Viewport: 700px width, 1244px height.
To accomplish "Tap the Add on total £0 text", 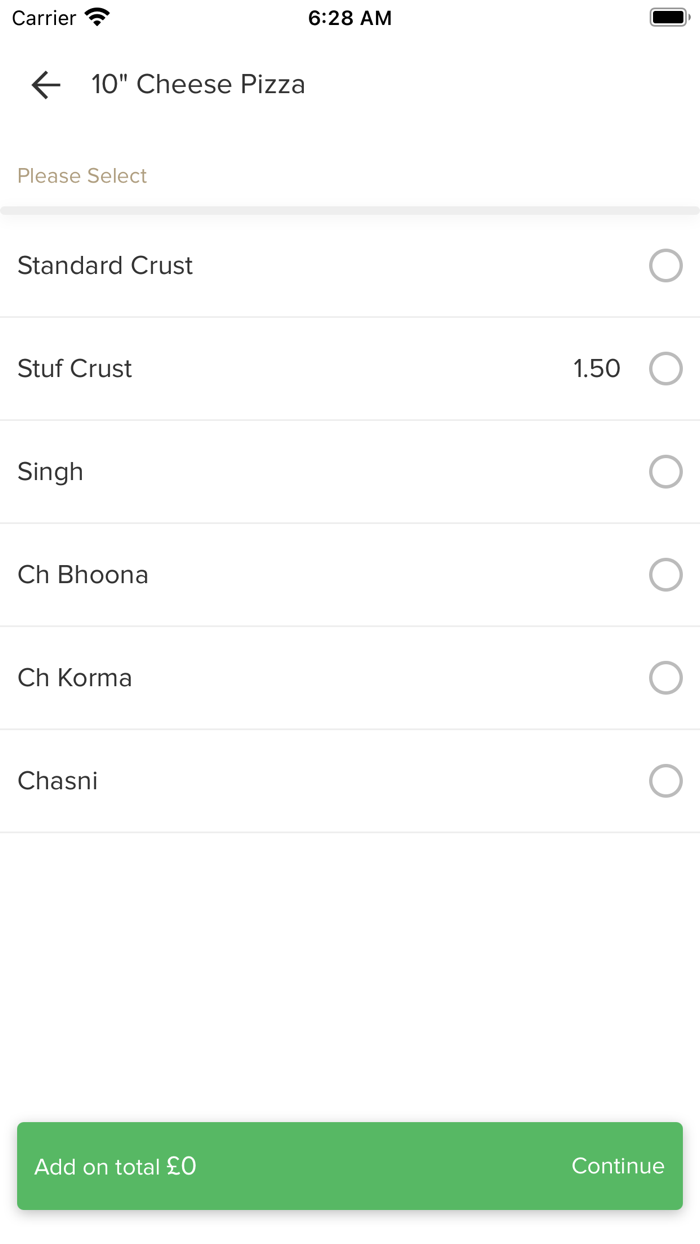I will (115, 1166).
